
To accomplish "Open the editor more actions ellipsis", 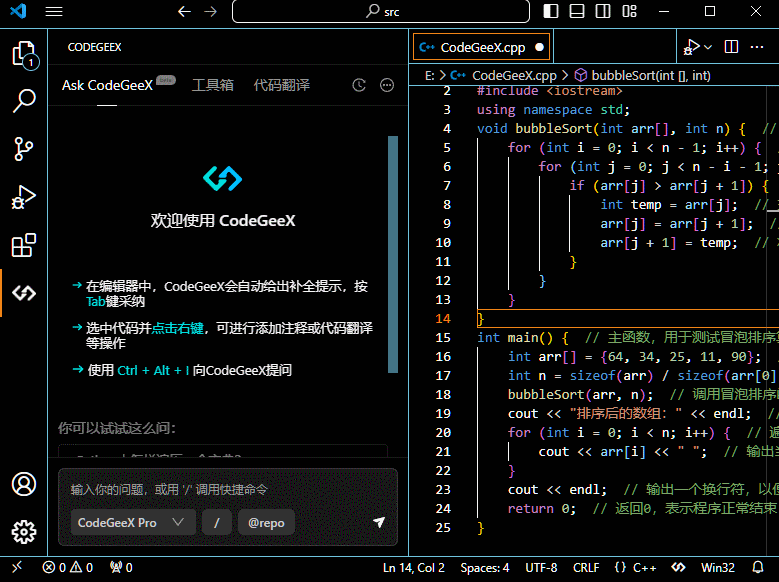I will (x=757, y=47).
